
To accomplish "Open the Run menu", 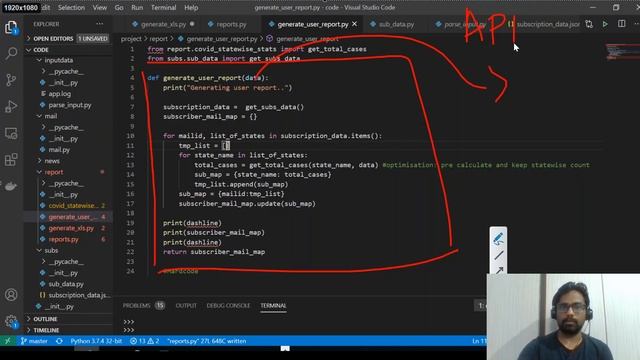I will pos(137,8).
